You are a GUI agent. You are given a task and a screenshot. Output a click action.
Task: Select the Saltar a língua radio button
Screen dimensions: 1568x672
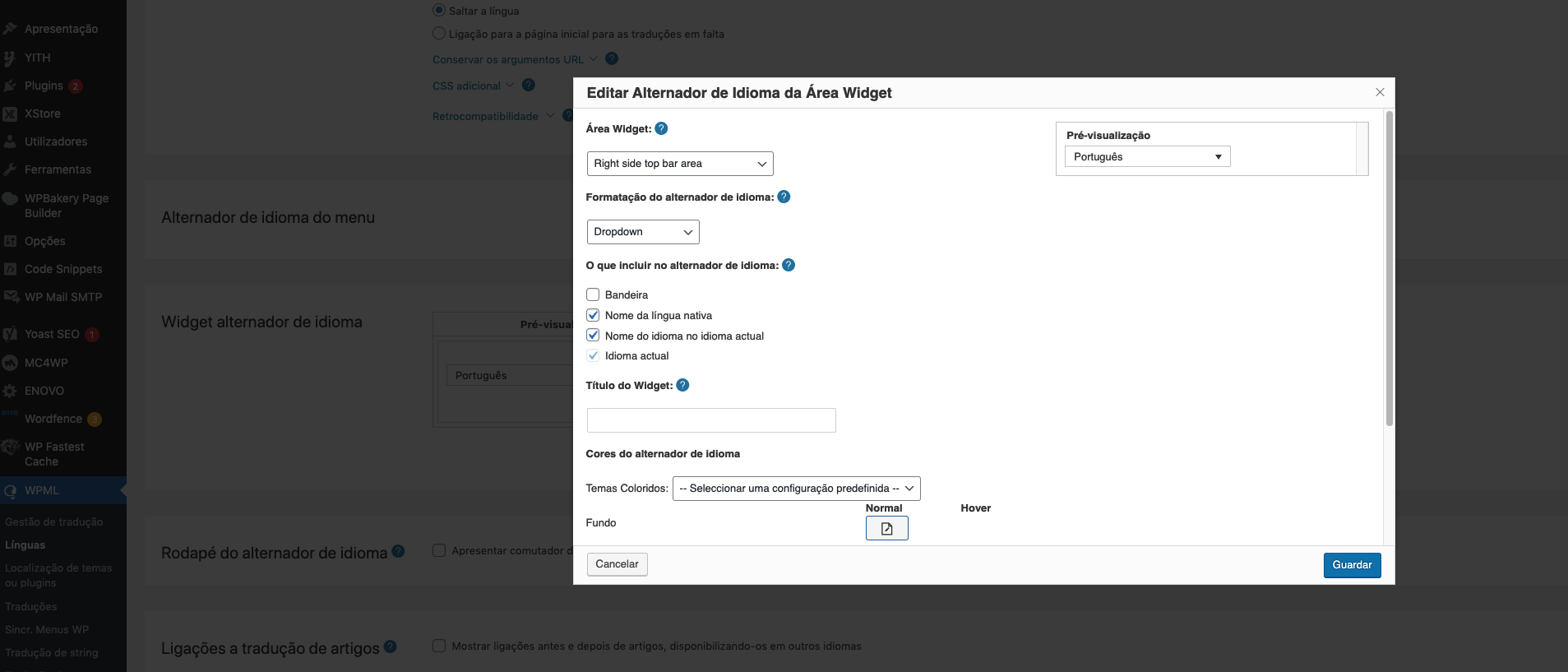[439, 11]
